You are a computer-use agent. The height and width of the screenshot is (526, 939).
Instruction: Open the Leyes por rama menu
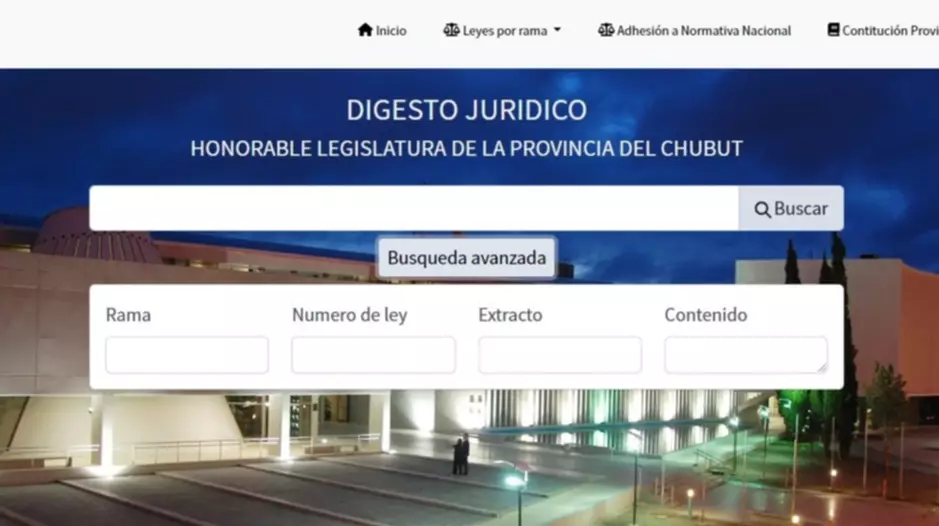pos(502,30)
